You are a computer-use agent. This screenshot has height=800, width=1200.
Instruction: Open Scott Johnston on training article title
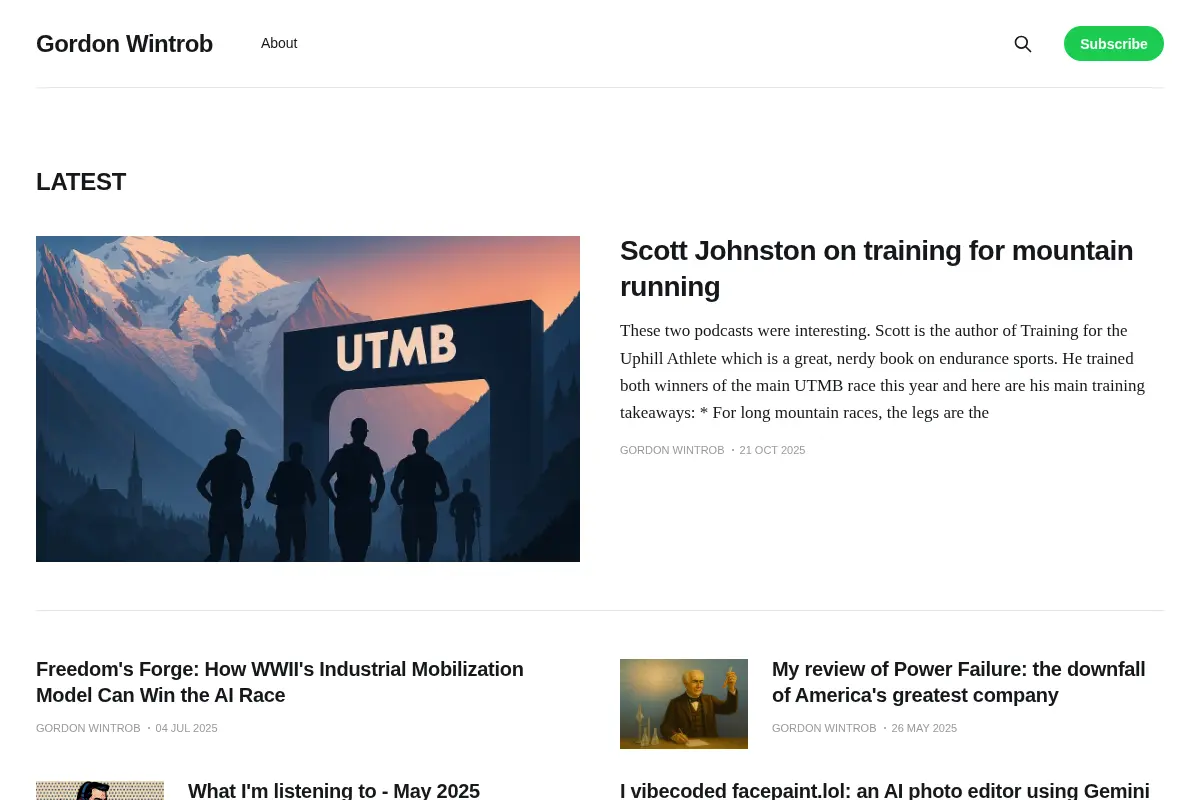point(877,268)
